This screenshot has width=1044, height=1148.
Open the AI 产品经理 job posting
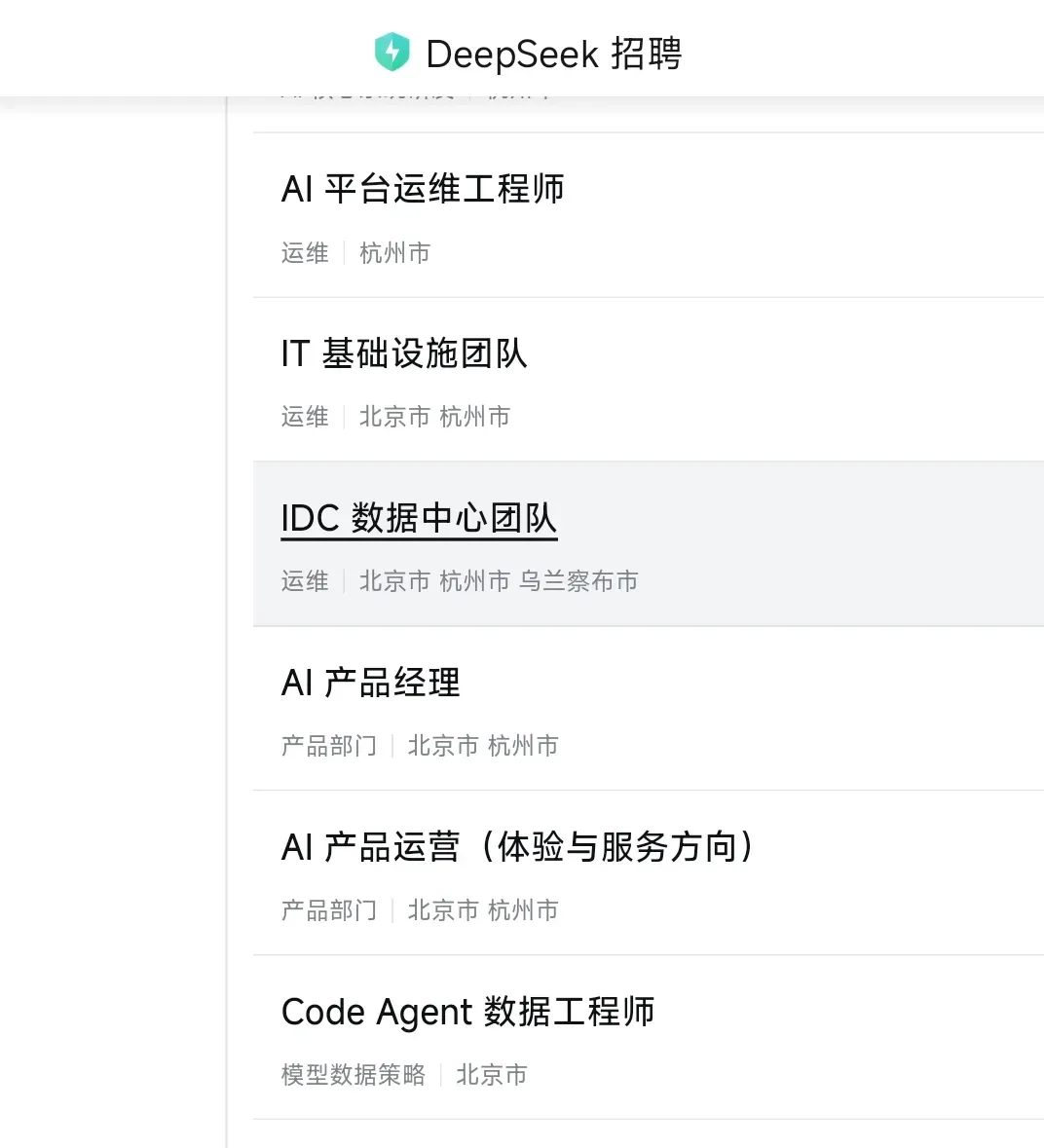point(370,683)
